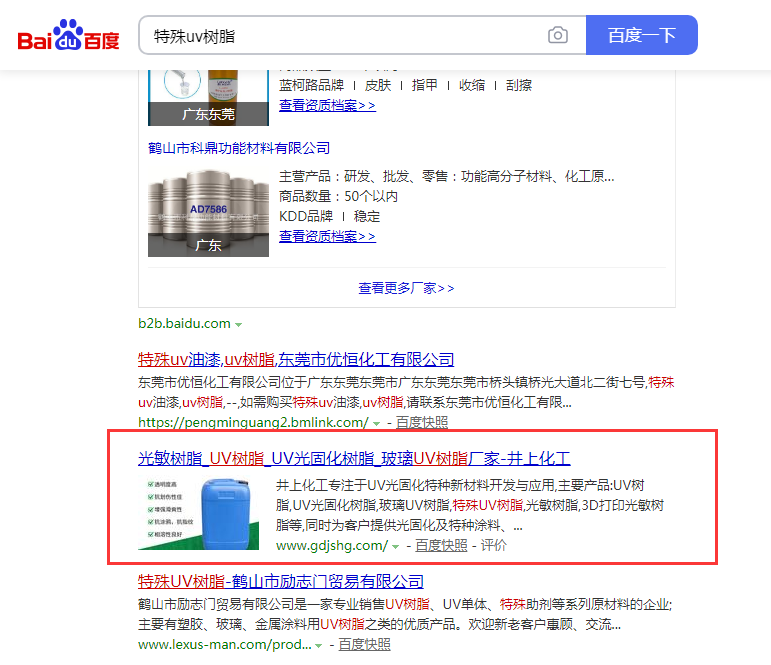Expand the dropdown arrow after www.gdjshg.com
Image resolution: width=771 pixels, height=665 pixels.
click(396, 546)
